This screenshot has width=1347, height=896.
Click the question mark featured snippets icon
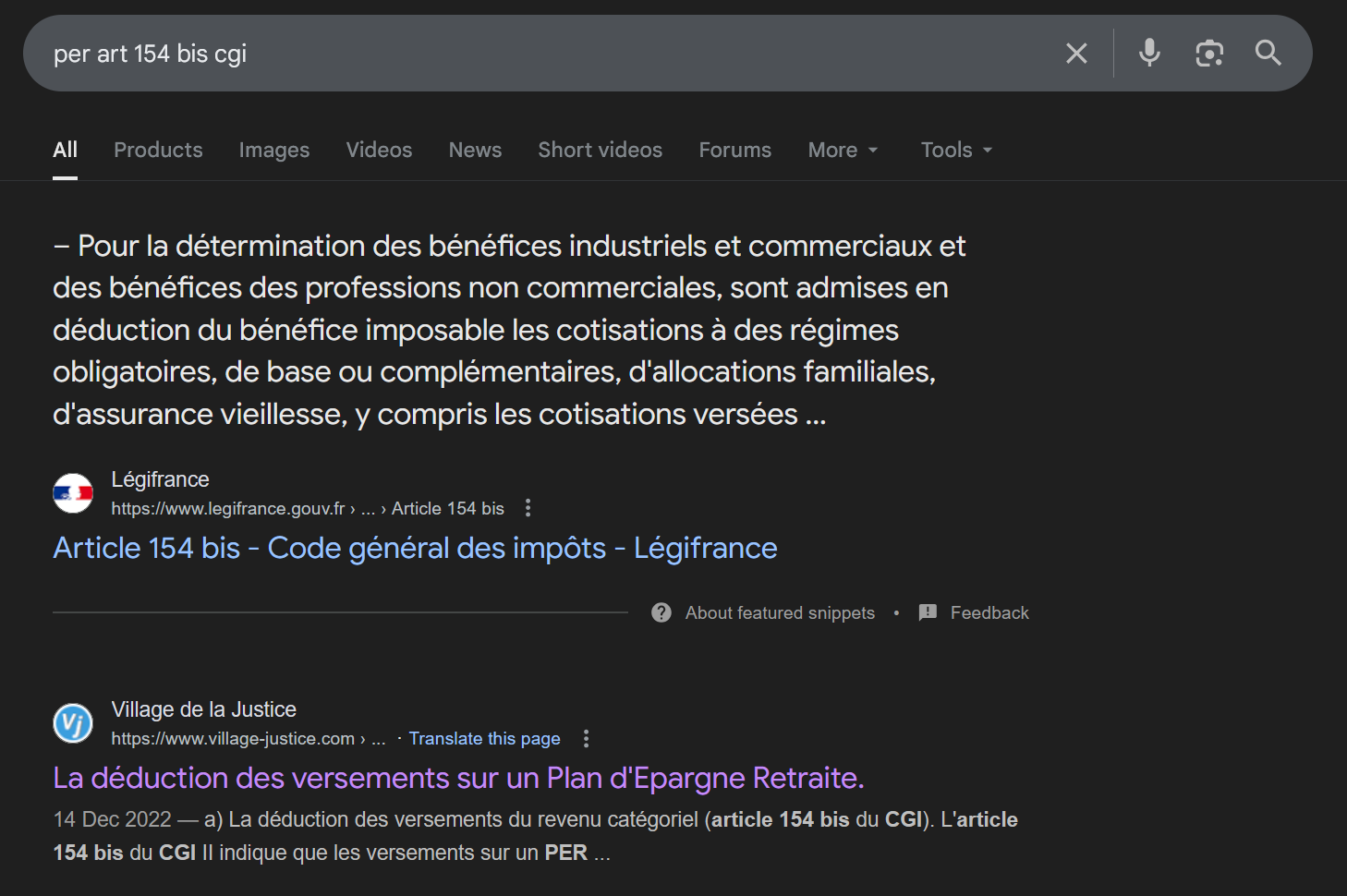point(661,612)
